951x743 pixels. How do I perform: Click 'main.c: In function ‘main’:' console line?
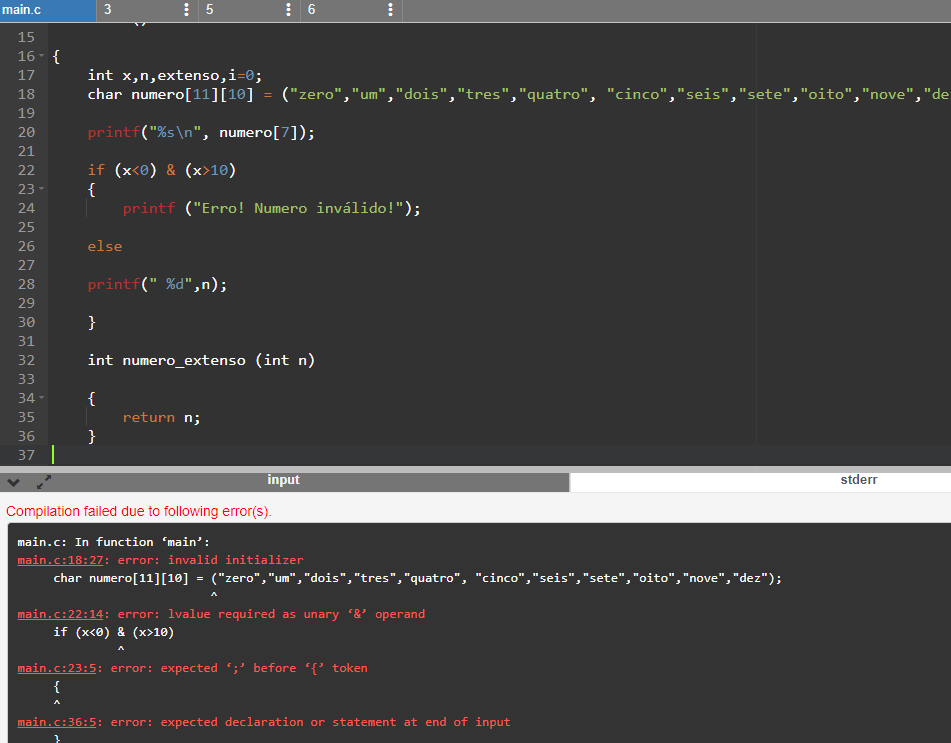pos(113,542)
